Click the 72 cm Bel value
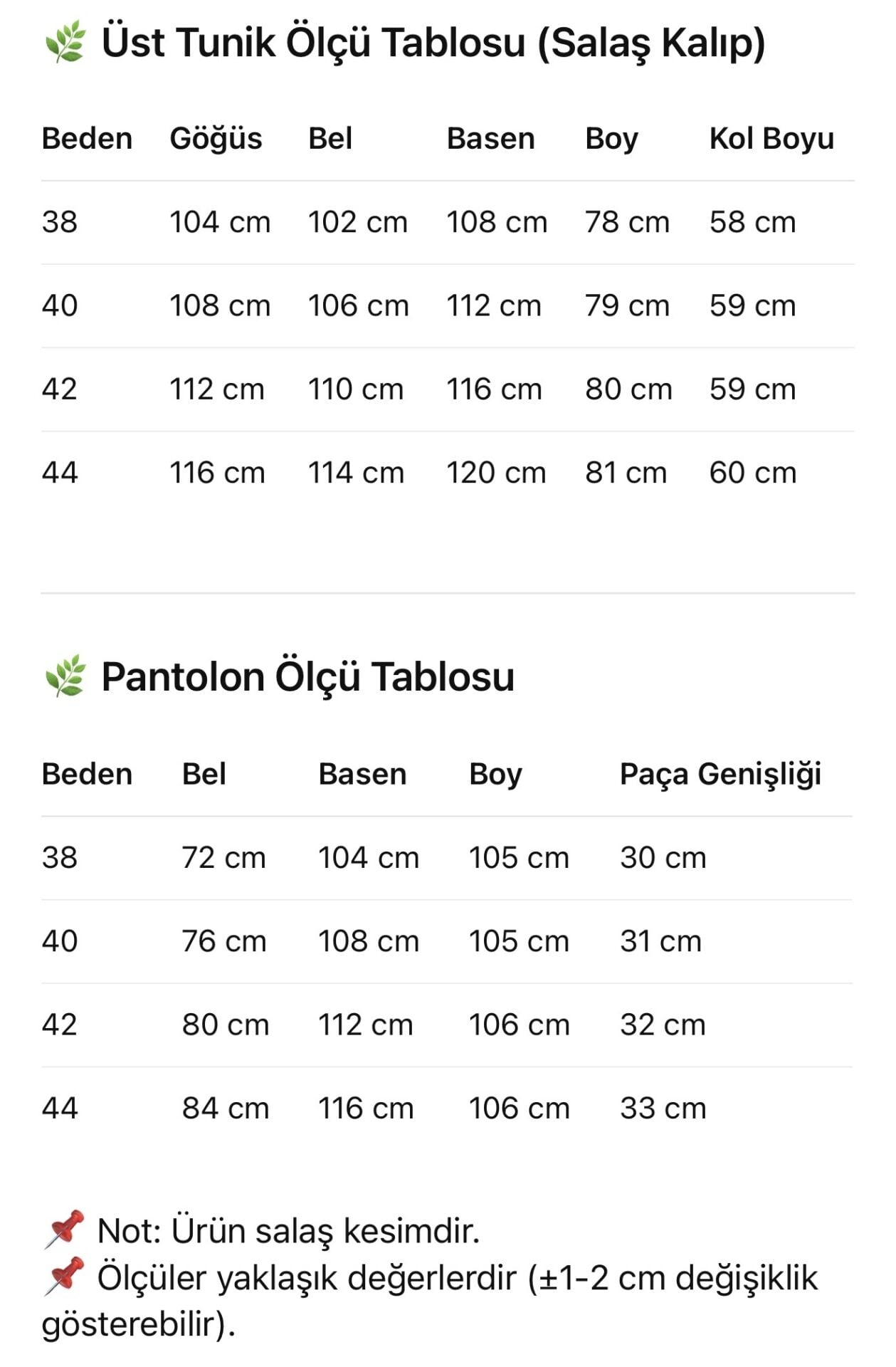The image size is (896, 1367). click(x=223, y=857)
